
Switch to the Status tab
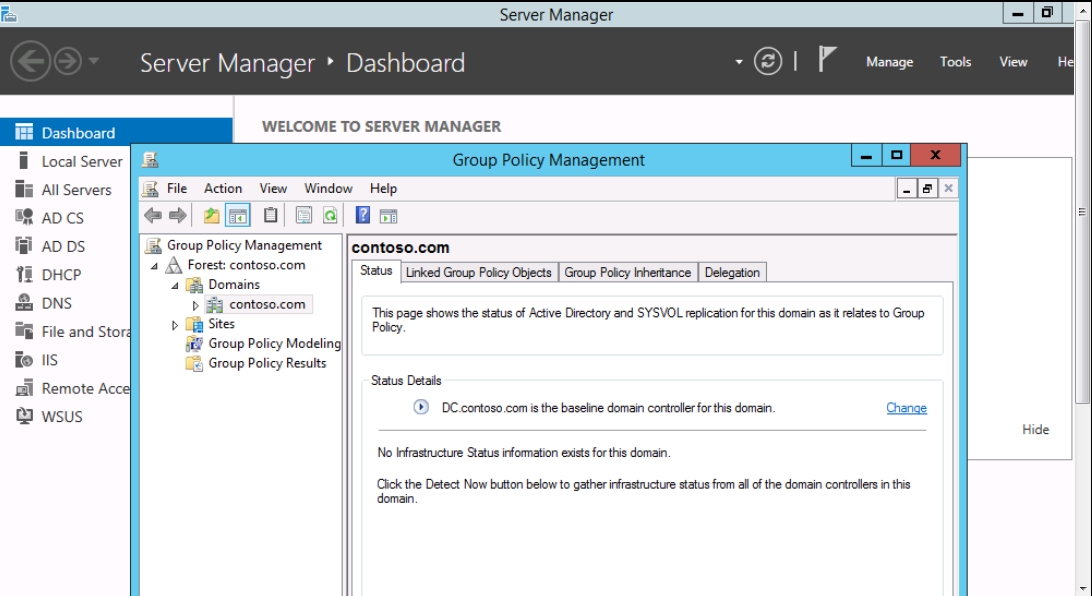376,271
